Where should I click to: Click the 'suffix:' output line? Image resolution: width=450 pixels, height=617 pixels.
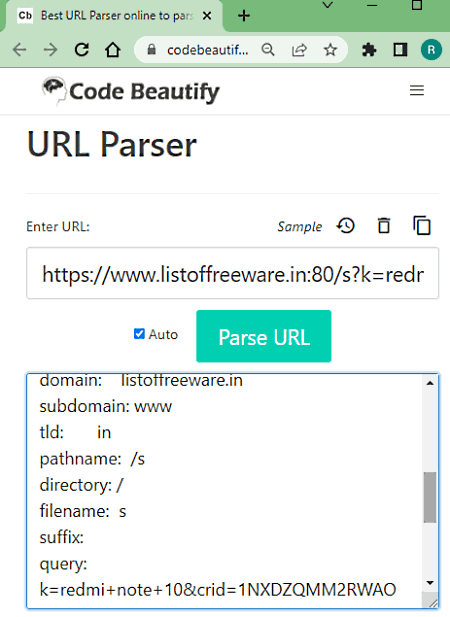(62, 537)
